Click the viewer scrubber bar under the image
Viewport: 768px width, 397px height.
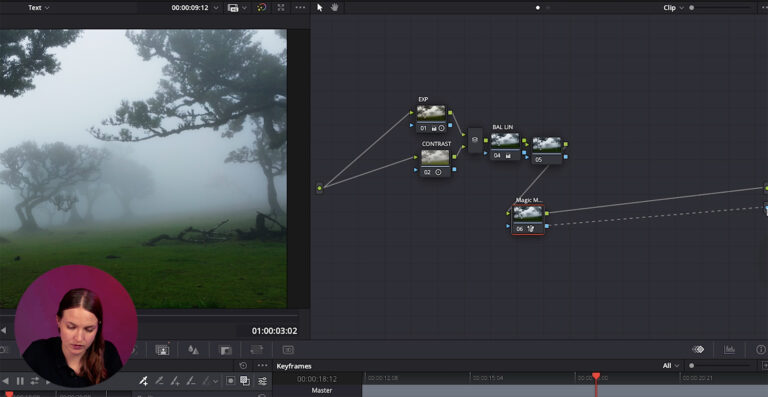point(149,316)
